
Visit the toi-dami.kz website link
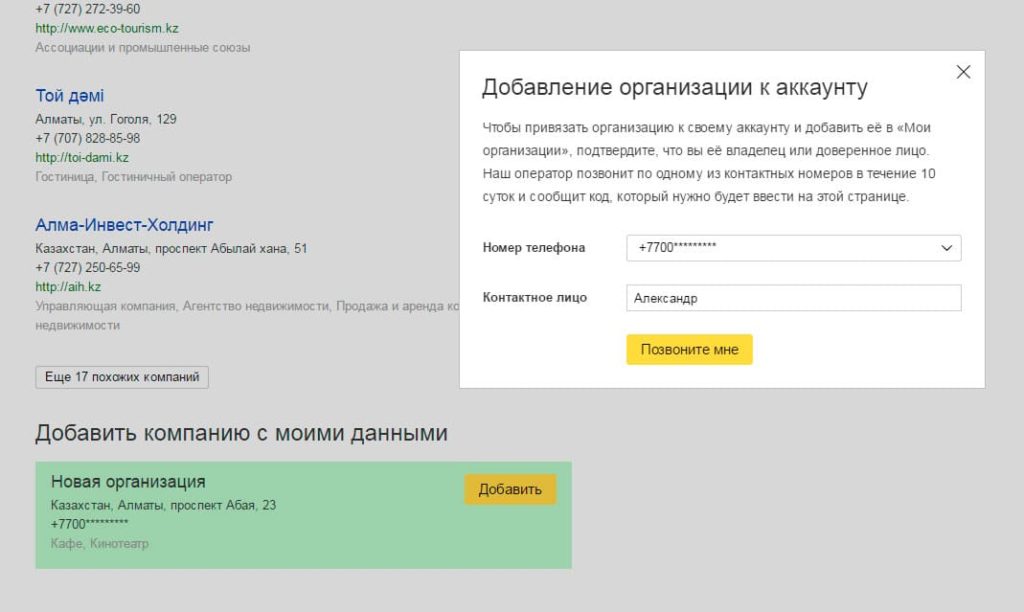[x=82, y=157]
